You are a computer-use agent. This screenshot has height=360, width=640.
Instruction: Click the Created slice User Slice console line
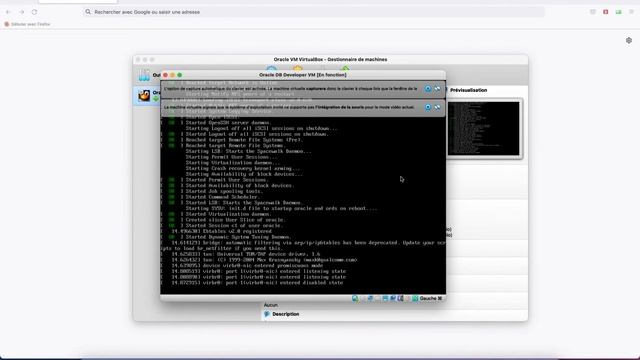click(x=236, y=220)
